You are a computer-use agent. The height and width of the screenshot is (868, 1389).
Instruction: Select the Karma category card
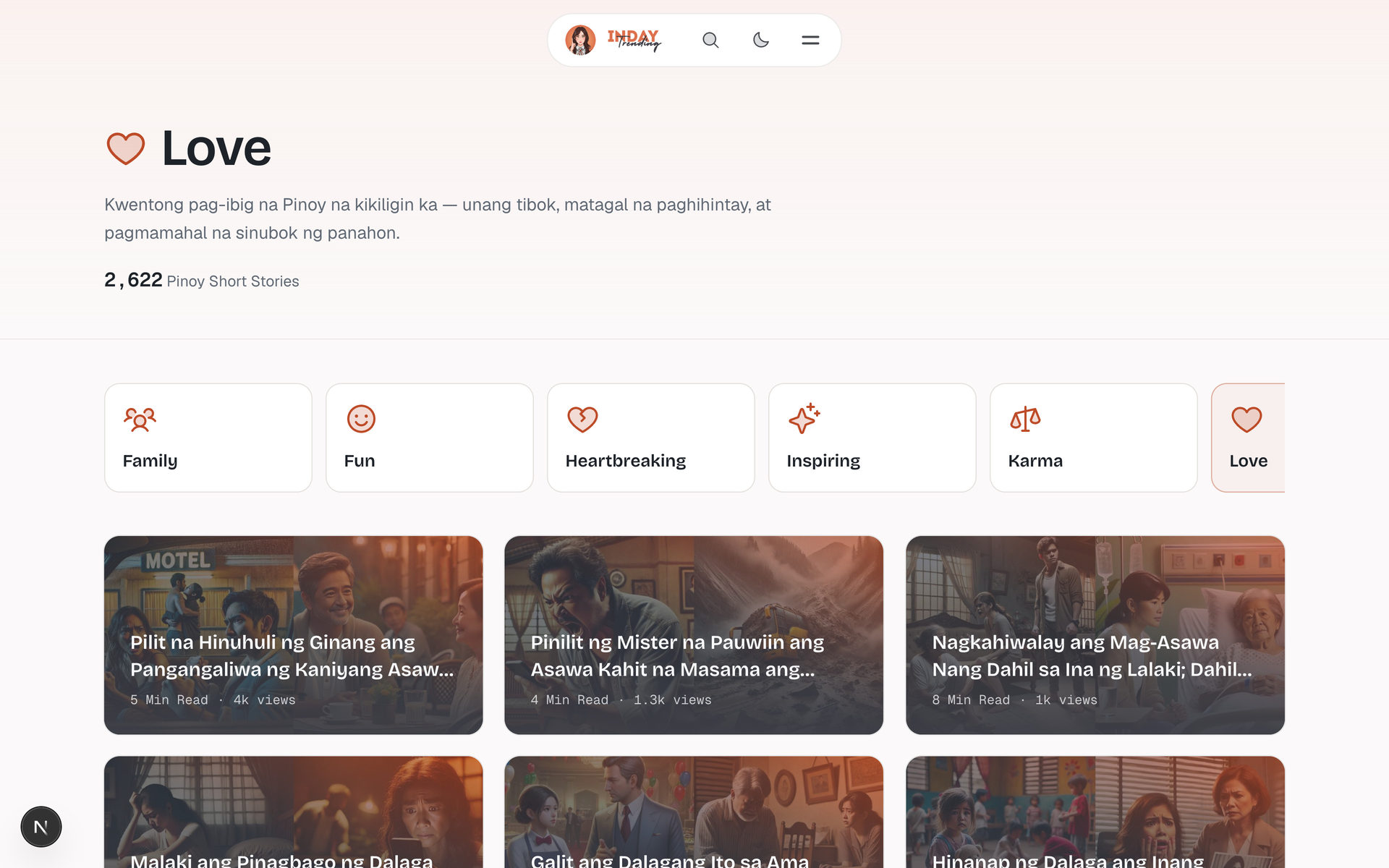(x=1094, y=438)
